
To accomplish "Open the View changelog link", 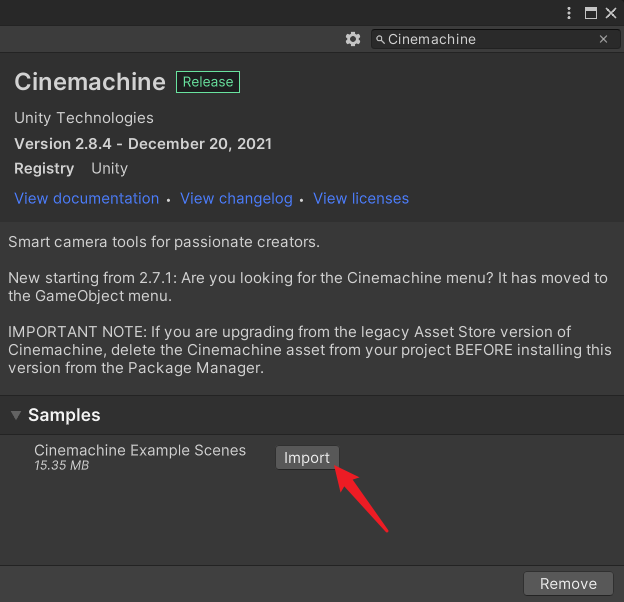I will coord(236,199).
